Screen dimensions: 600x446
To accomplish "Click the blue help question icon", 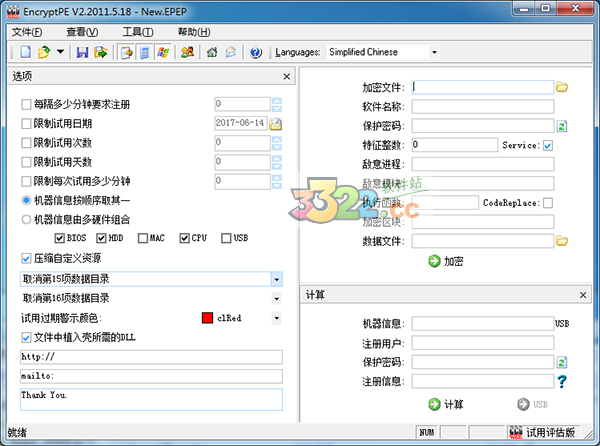I will (x=256, y=52).
